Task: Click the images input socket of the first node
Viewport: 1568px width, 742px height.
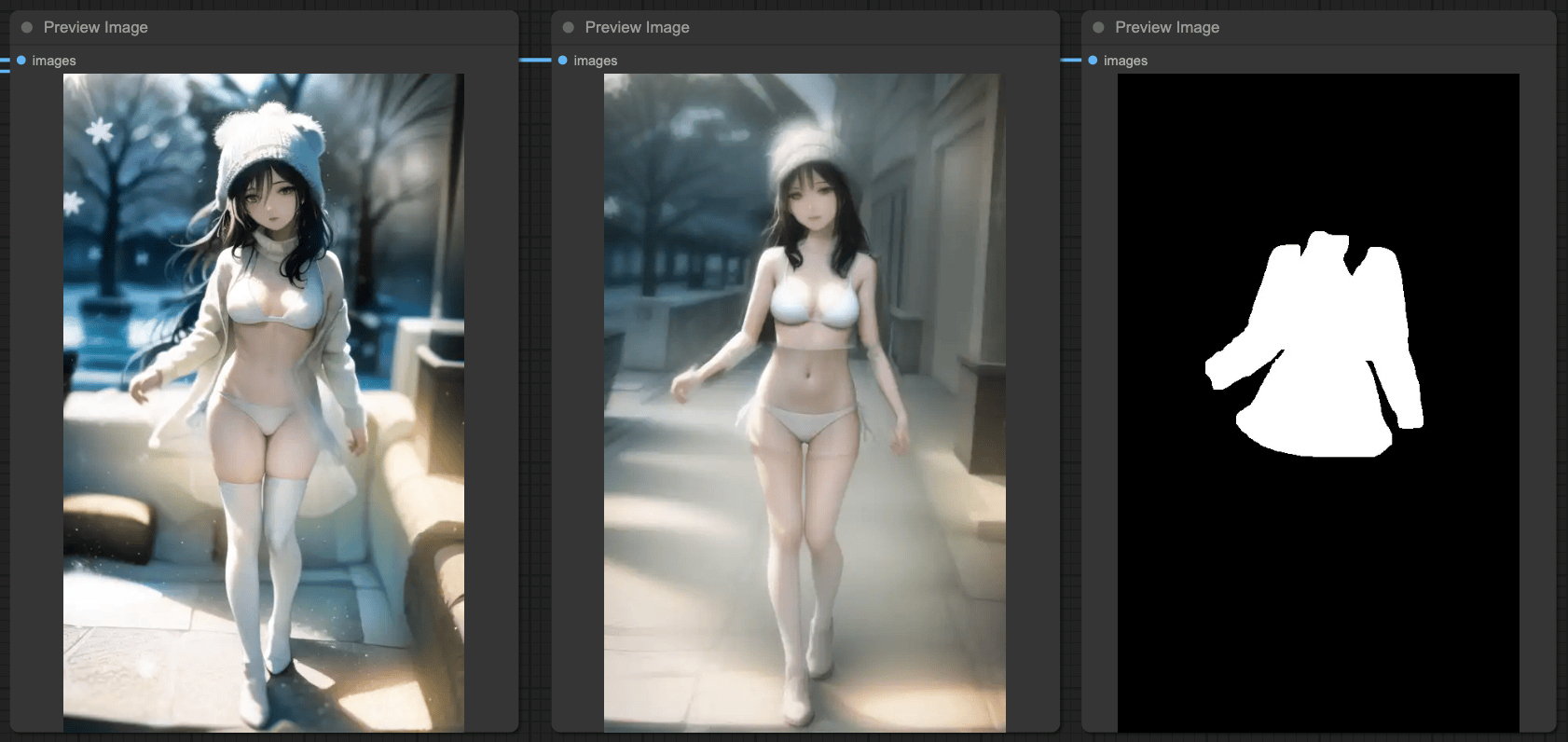Action: pyautogui.click(x=21, y=61)
